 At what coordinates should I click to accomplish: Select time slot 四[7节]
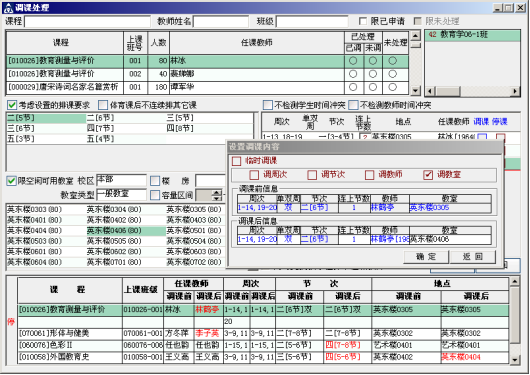tap(100, 128)
